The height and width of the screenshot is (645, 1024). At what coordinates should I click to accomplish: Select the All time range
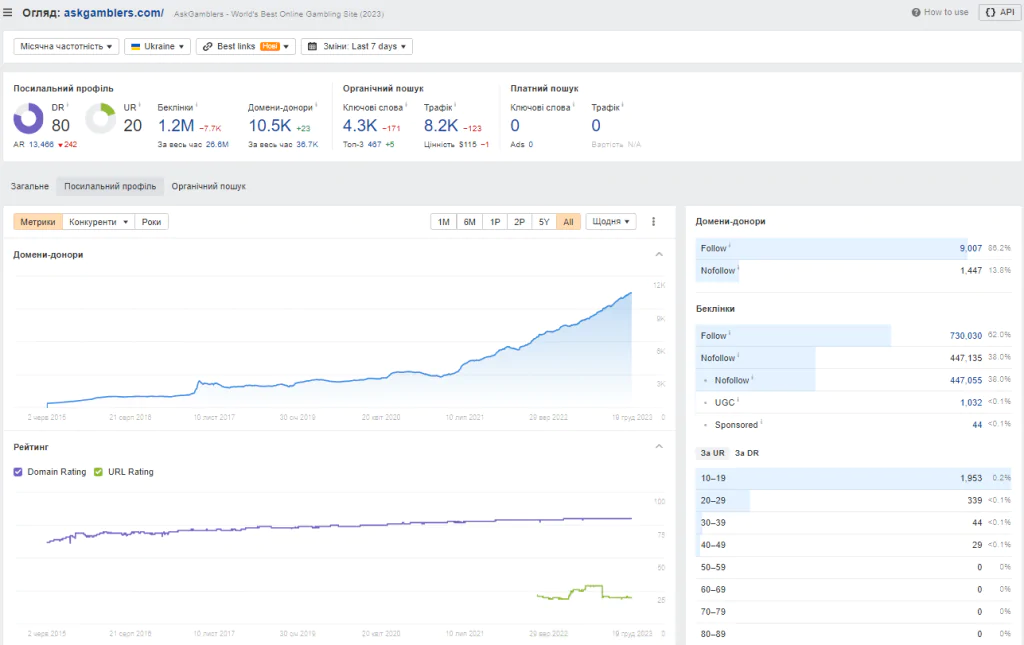(x=568, y=222)
